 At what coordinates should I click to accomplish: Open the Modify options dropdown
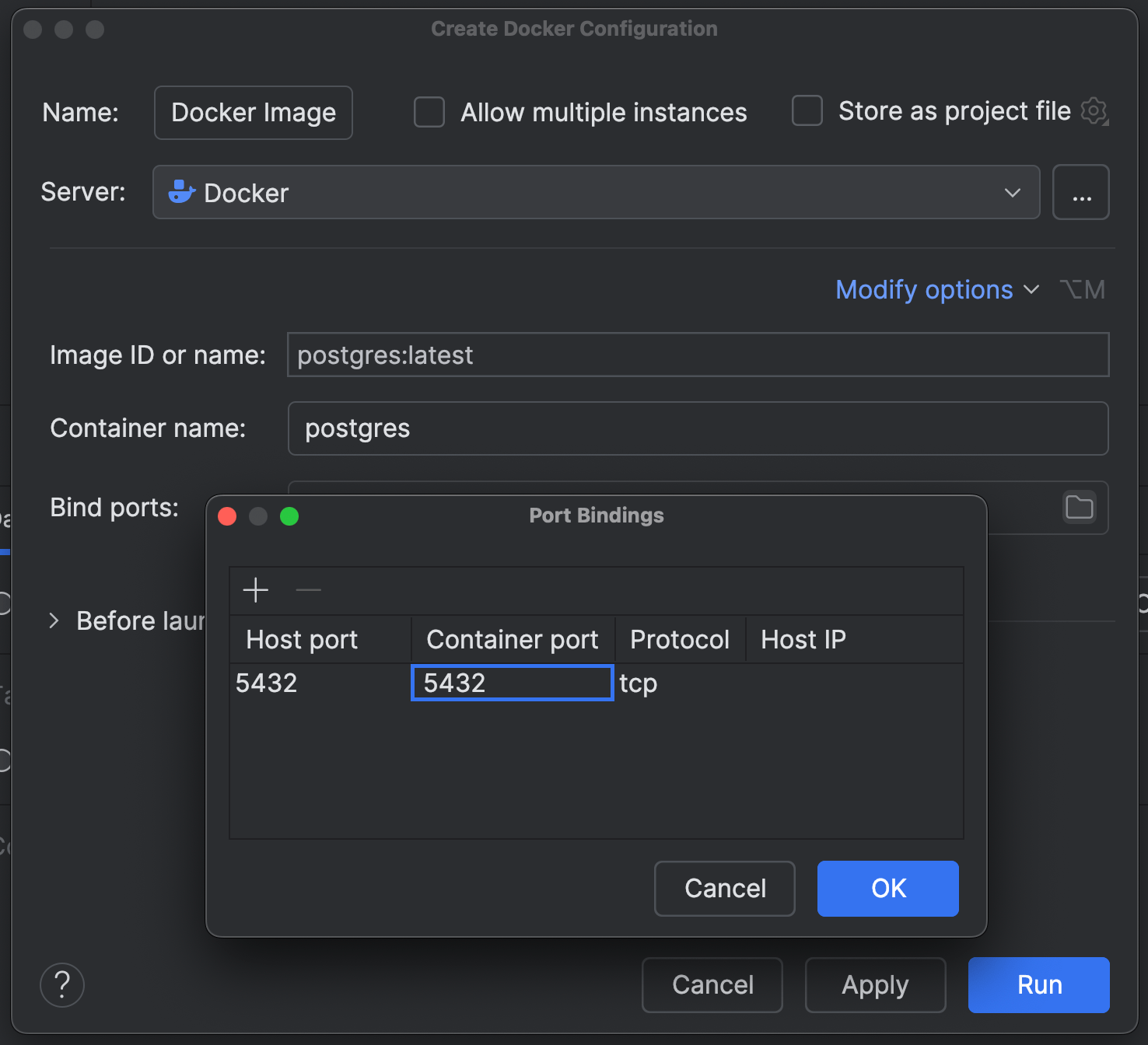point(936,290)
